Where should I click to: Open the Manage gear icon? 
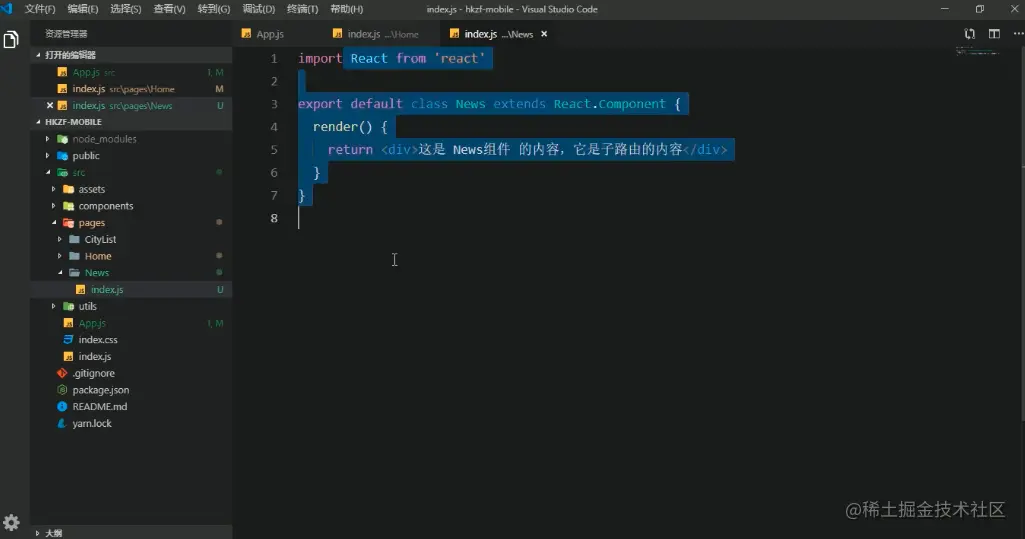coord(11,522)
